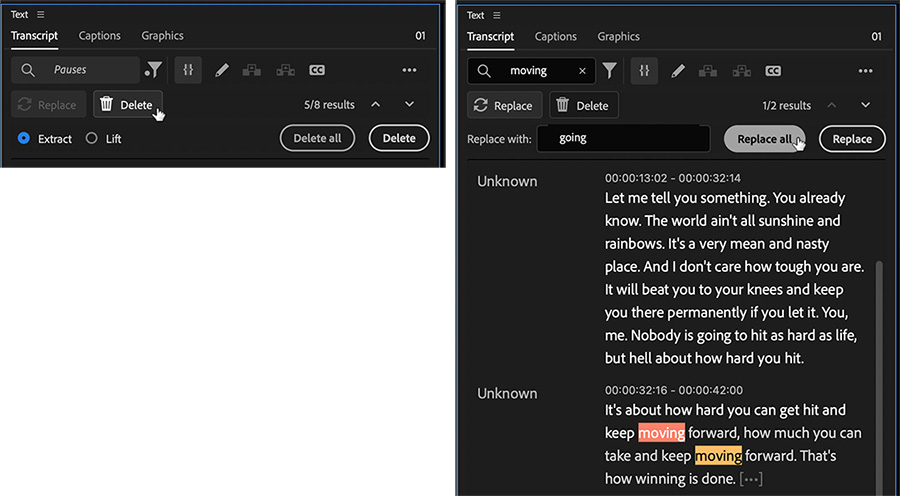The image size is (900, 496).
Task: Switch to Graphics tab in left panel
Action: [162, 36]
